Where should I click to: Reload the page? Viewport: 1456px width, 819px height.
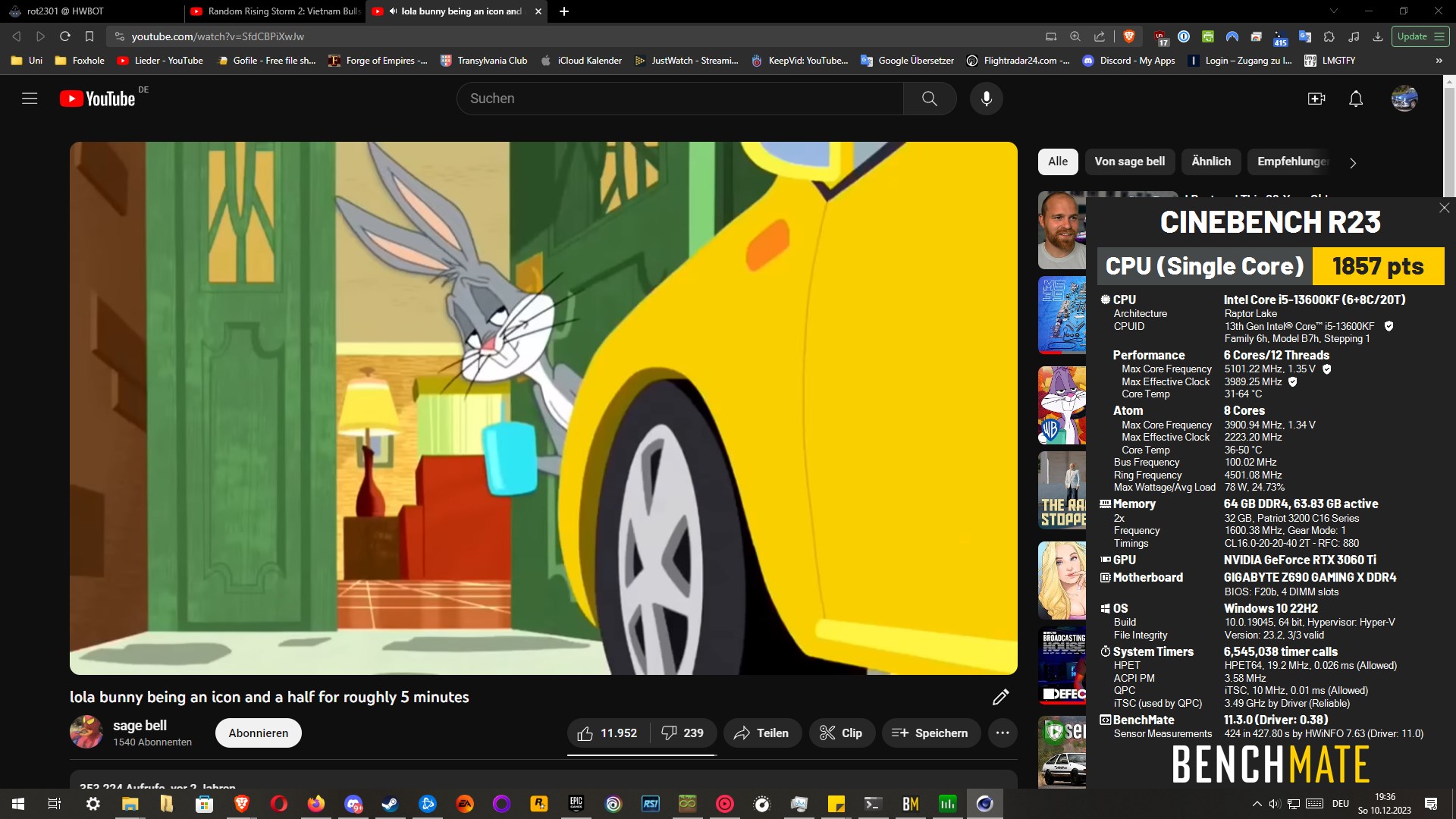pyautogui.click(x=65, y=36)
